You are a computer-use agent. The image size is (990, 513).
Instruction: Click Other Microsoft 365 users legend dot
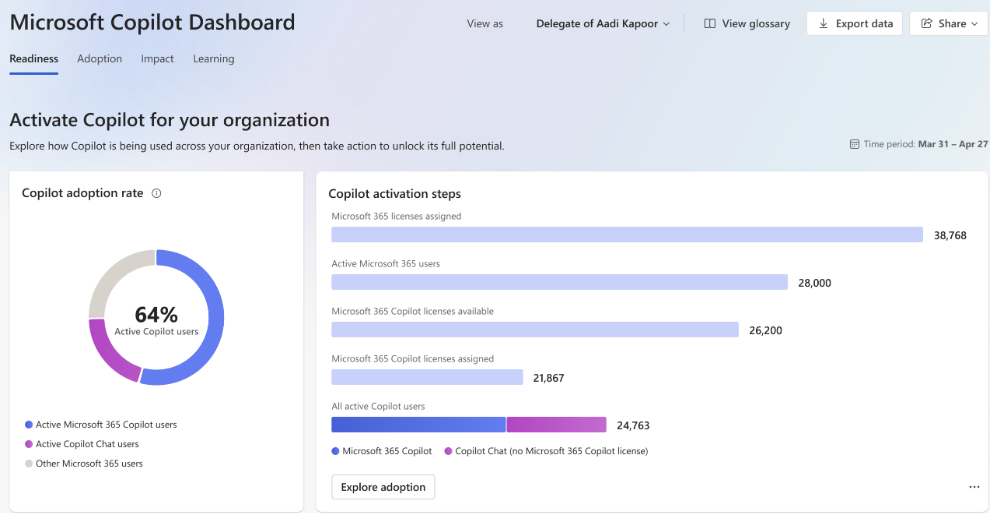click(28, 464)
